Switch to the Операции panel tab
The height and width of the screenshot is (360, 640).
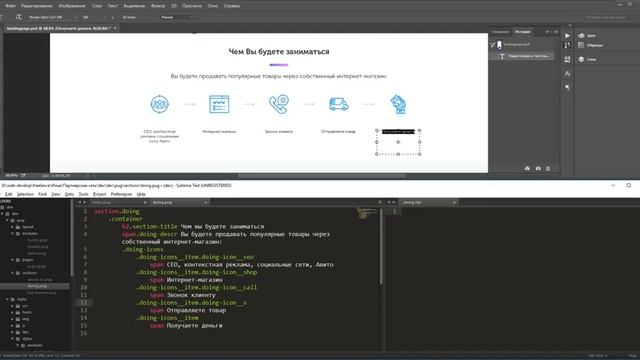[500, 31]
